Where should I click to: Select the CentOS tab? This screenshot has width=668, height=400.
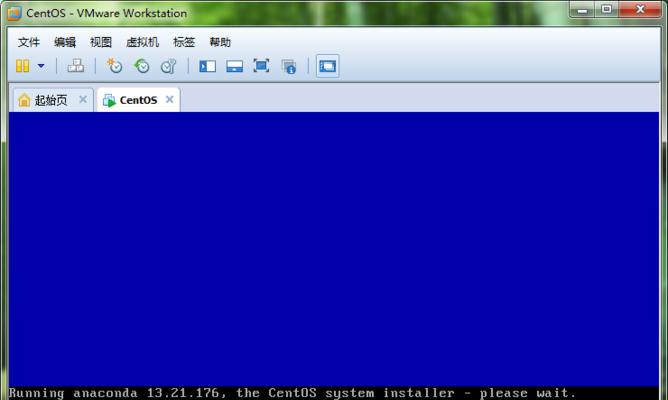pyautogui.click(x=138, y=100)
